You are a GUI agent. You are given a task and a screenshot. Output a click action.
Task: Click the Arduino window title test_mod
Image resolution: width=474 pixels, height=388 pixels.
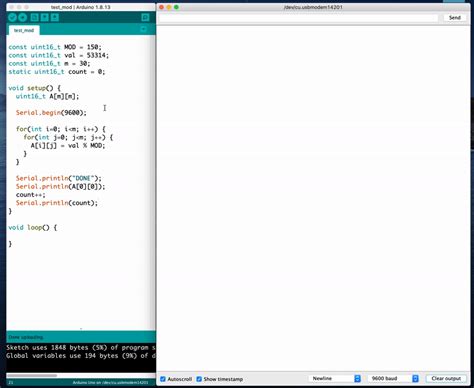click(80, 7)
